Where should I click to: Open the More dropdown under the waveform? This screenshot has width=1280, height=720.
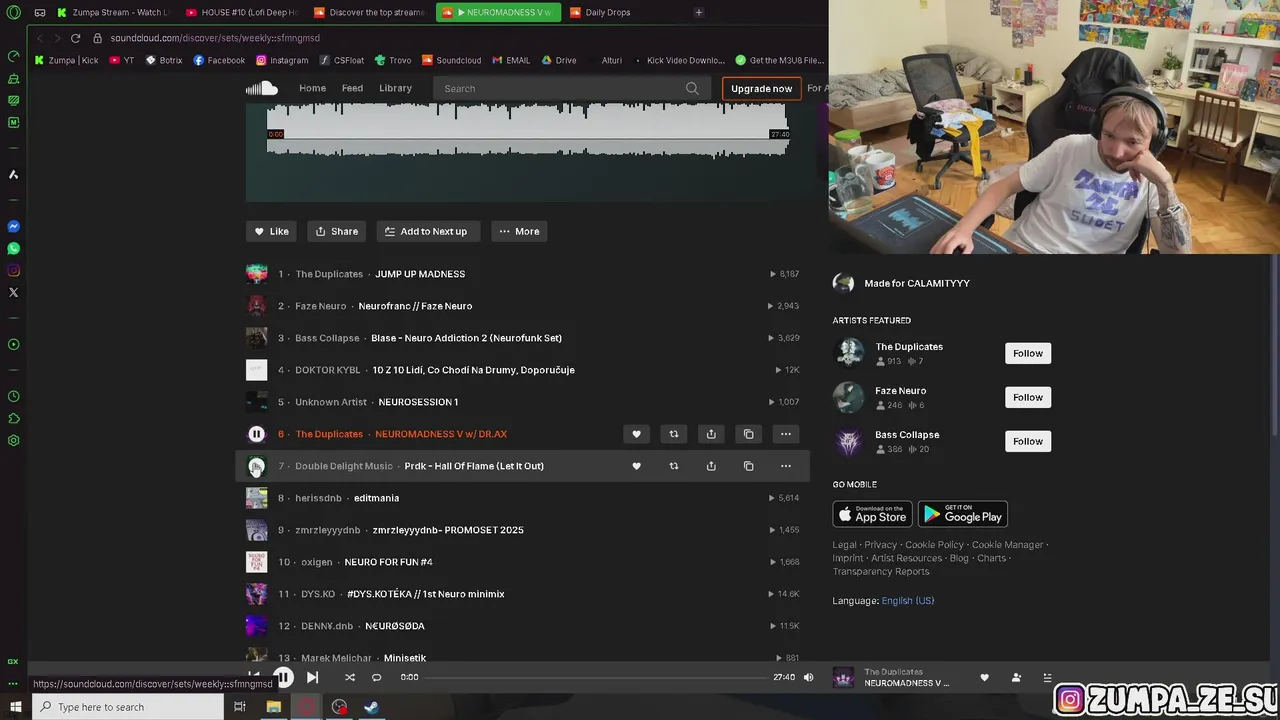tap(519, 231)
